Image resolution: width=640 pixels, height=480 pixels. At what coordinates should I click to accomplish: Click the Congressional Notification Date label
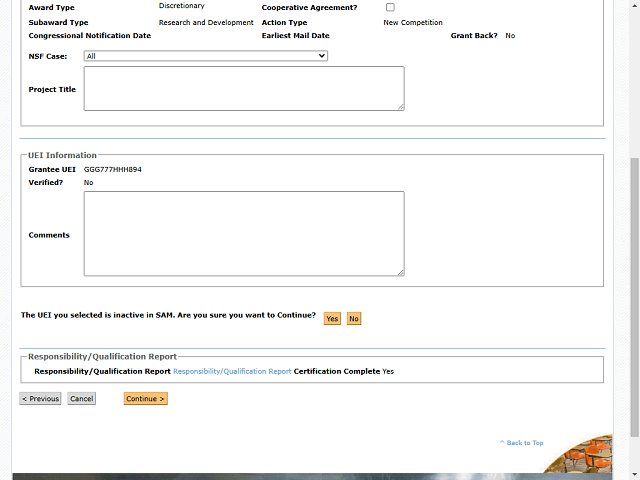point(90,36)
